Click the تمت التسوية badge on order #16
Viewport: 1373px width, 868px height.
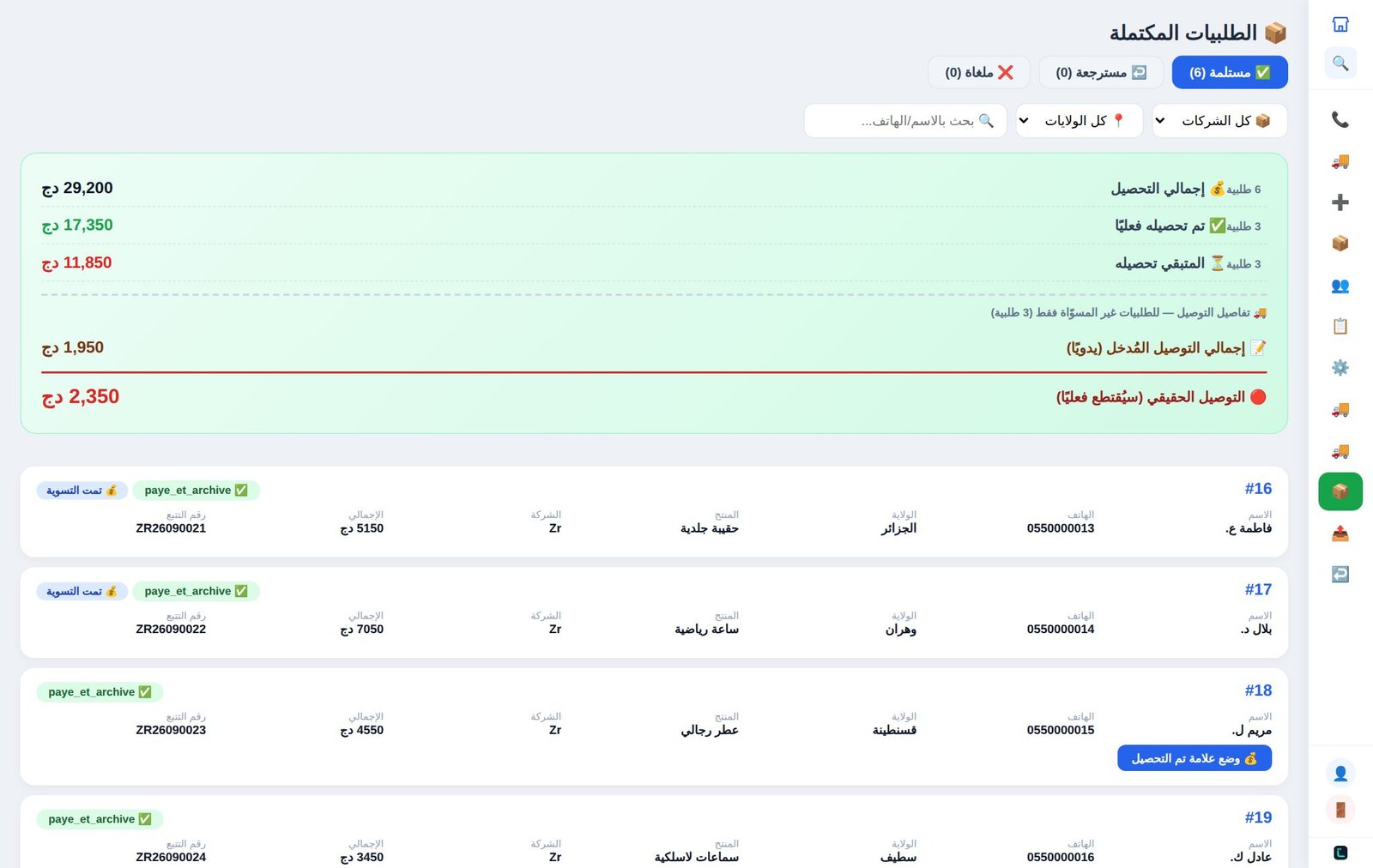[82, 491]
